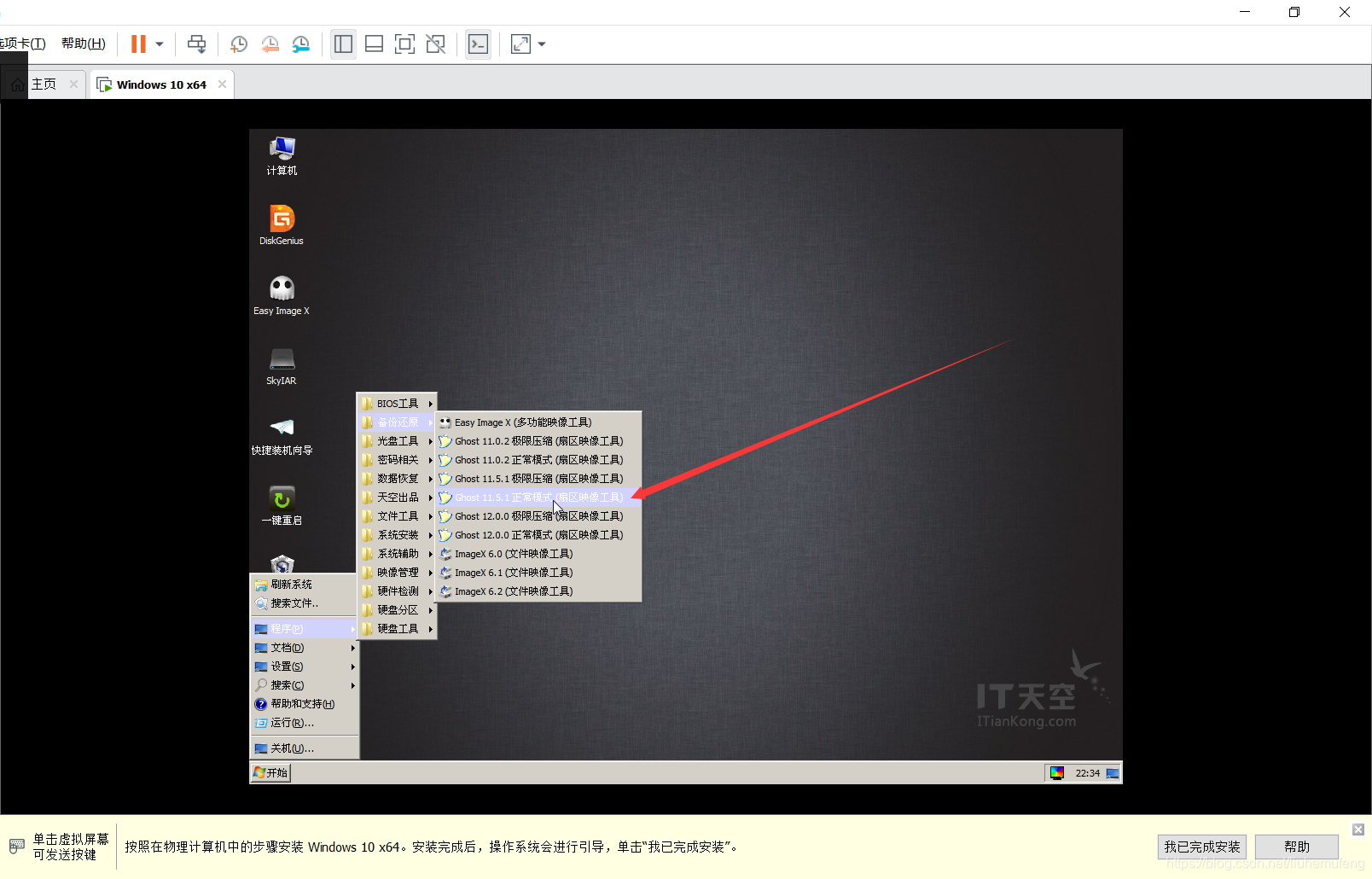The height and width of the screenshot is (879, 1372).
Task: Close the 主页 tab
Action: coord(73,84)
